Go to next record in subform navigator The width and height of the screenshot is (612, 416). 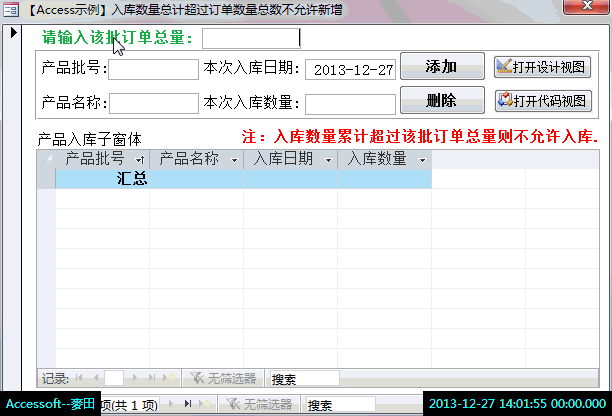[135, 377]
